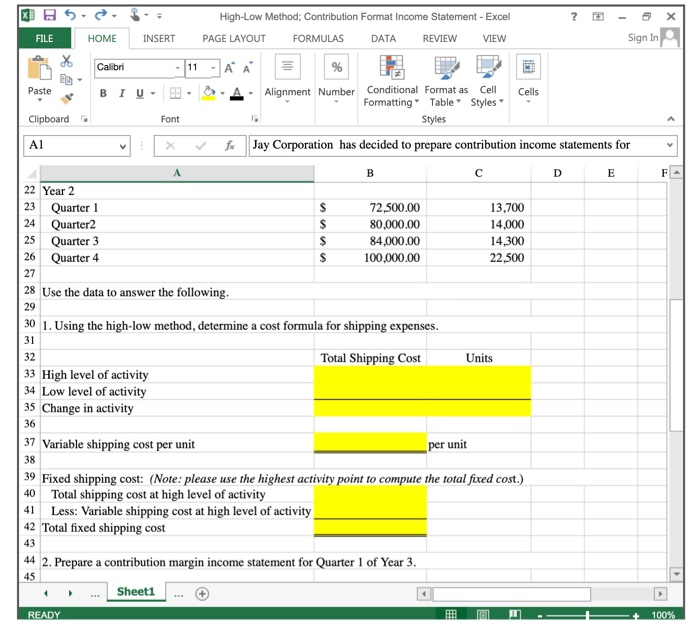The image size is (700, 625).
Task: Toggle Bold formatting
Action: click(x=103, y=93)
